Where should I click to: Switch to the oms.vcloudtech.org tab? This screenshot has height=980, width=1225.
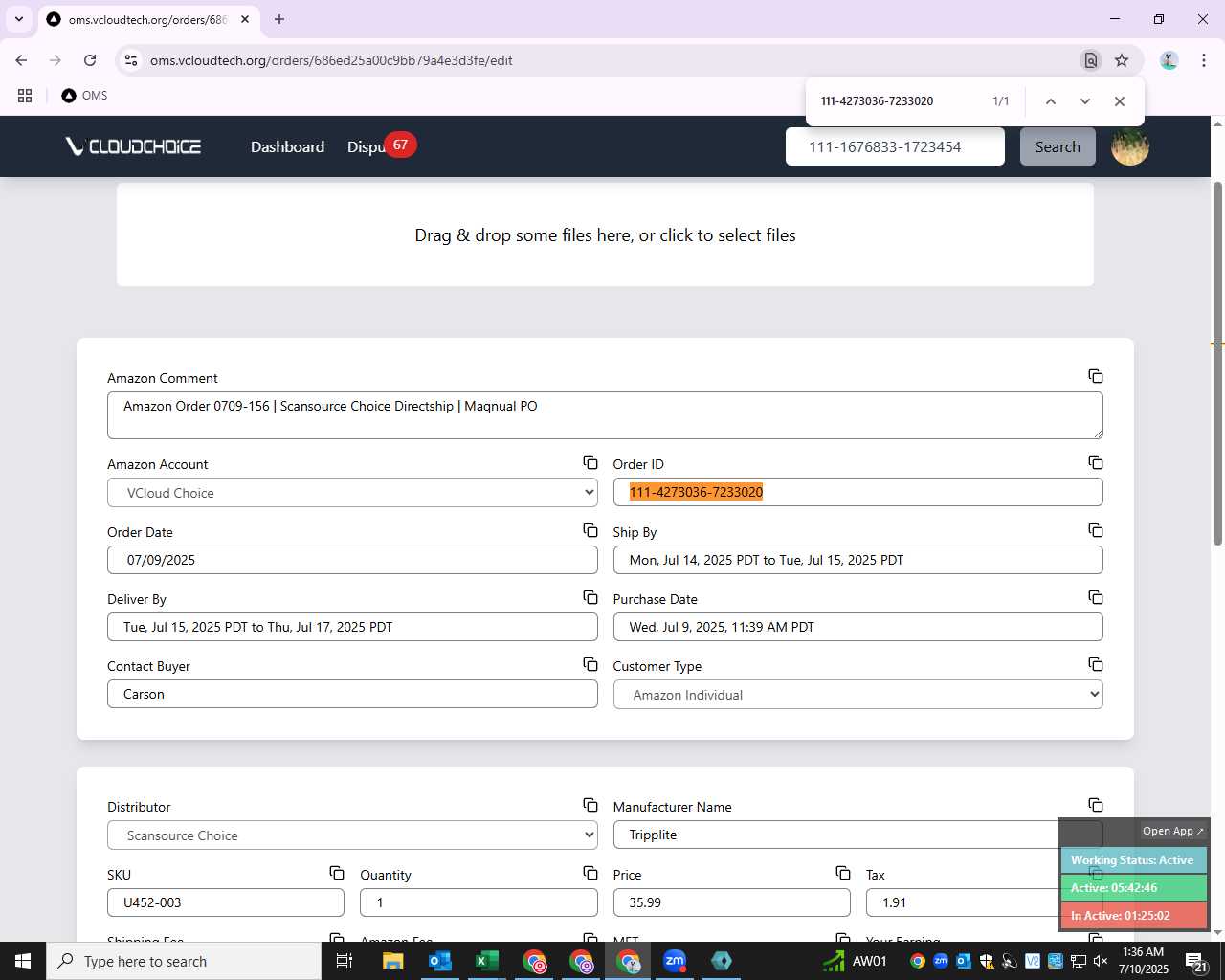click(148, 19)
